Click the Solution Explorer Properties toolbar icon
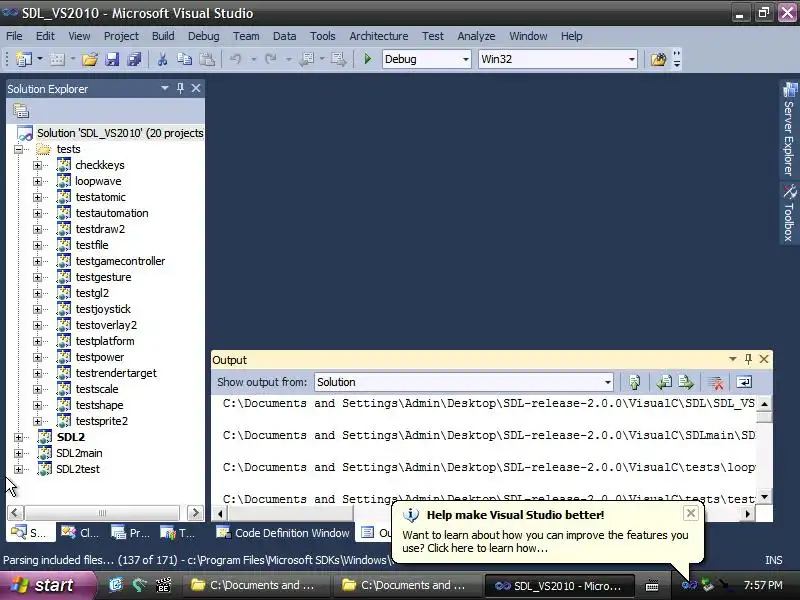Screen dimensions: 800x600 click(21, 111)
